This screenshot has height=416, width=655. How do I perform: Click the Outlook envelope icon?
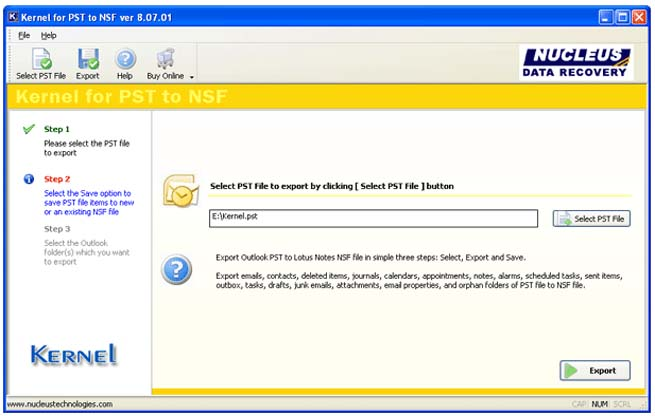[x=181, y=191]
